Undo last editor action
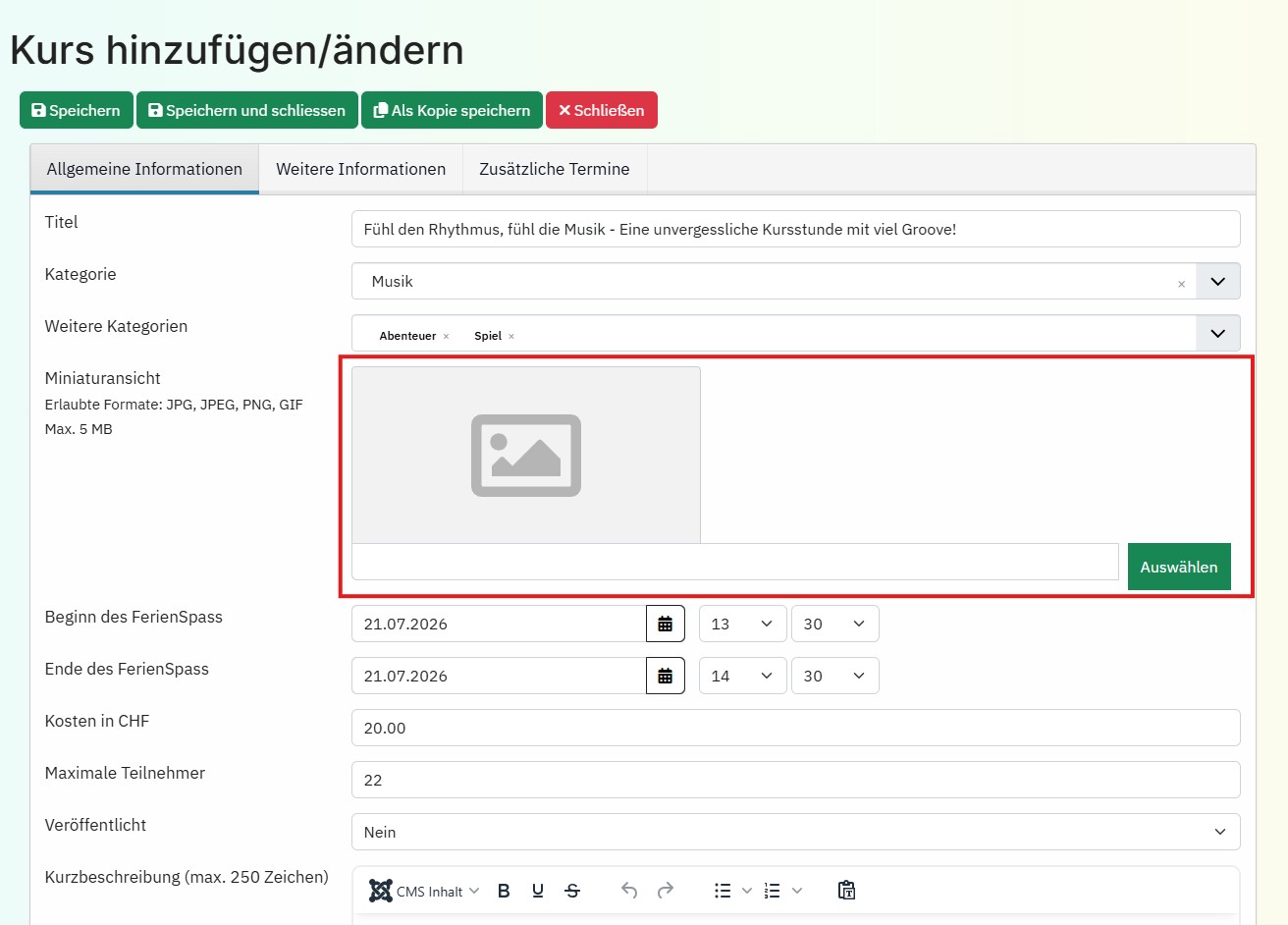1288x925 pixels. point(629,891)
